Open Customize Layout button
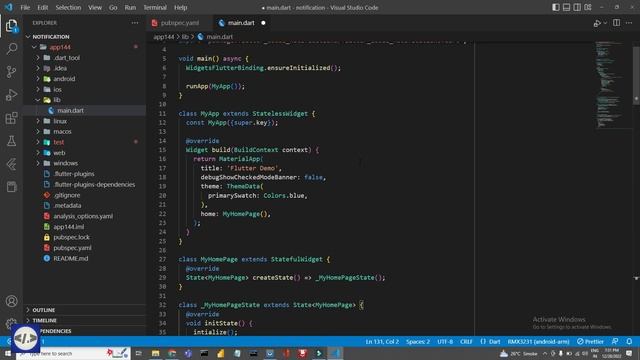 click(588, 7)
